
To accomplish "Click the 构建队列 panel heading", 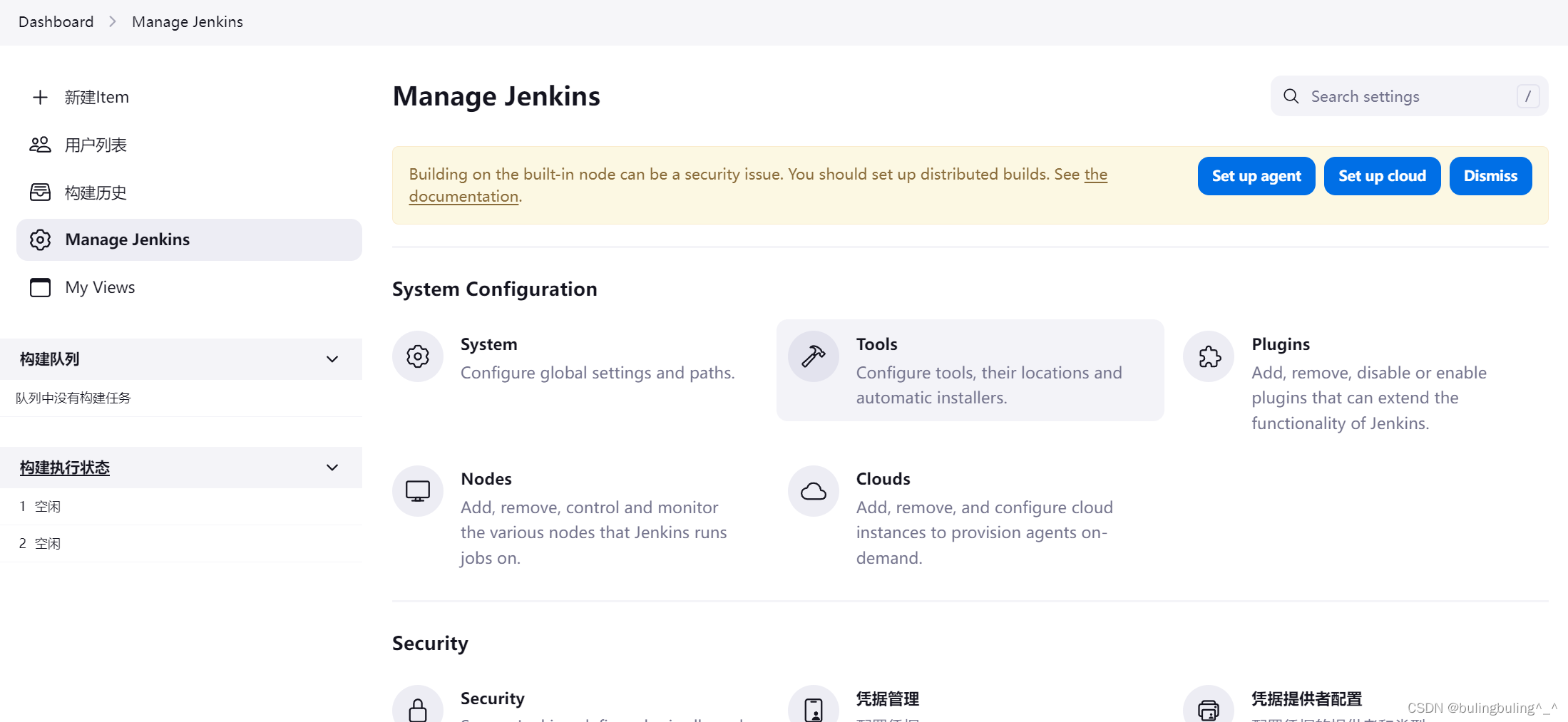I will 50,359.
